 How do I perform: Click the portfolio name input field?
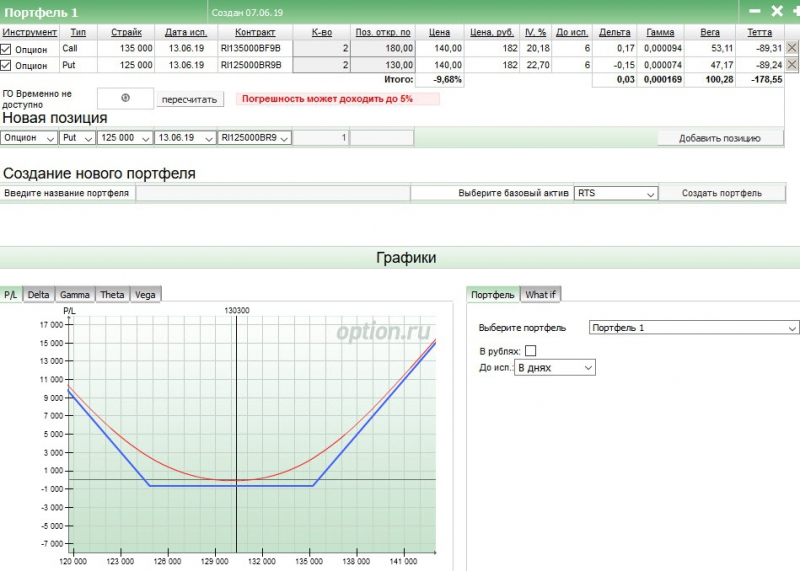273,193
